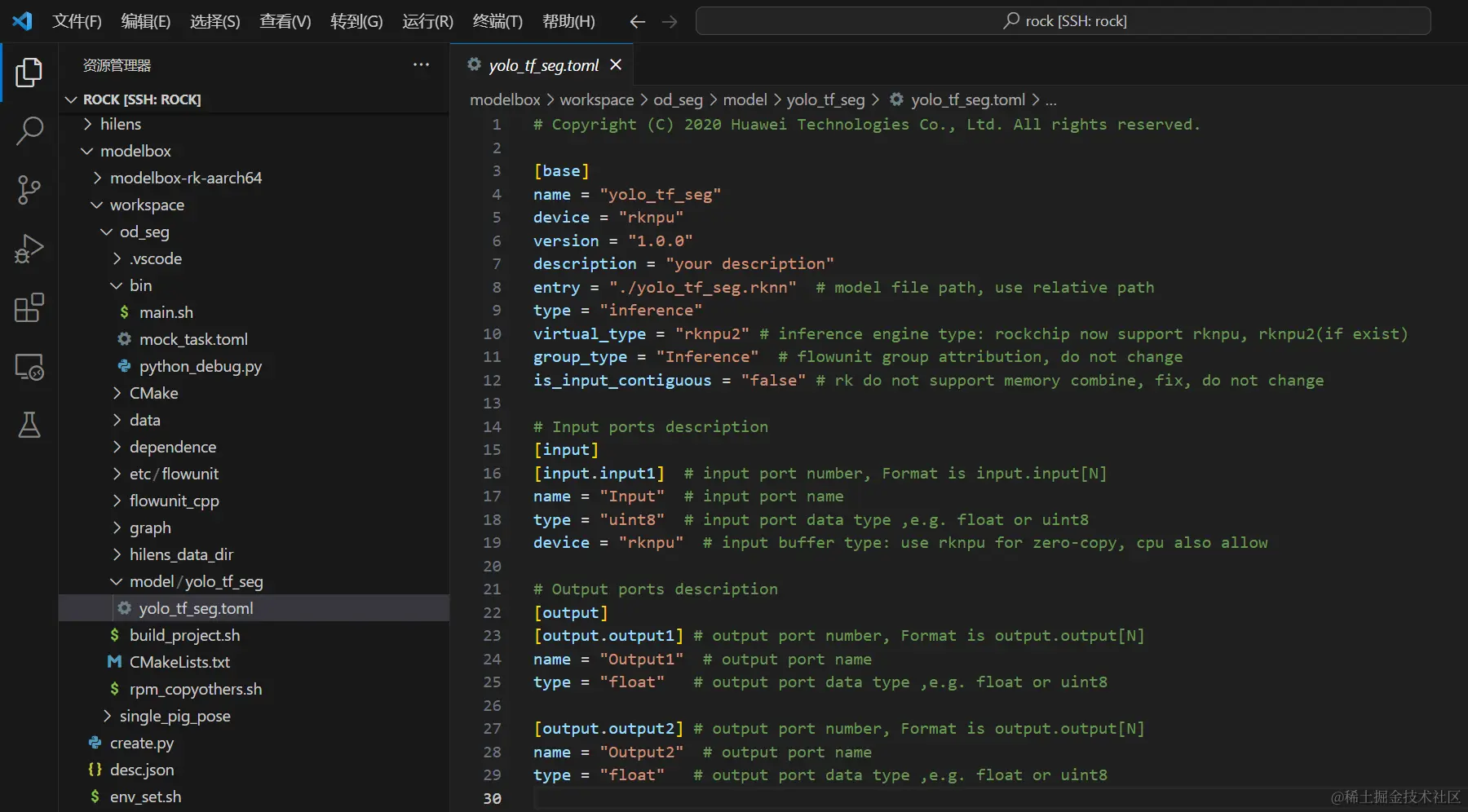Open mock_task.toml in the explorer
This screenshot has width=1468, height=812.
193,339
